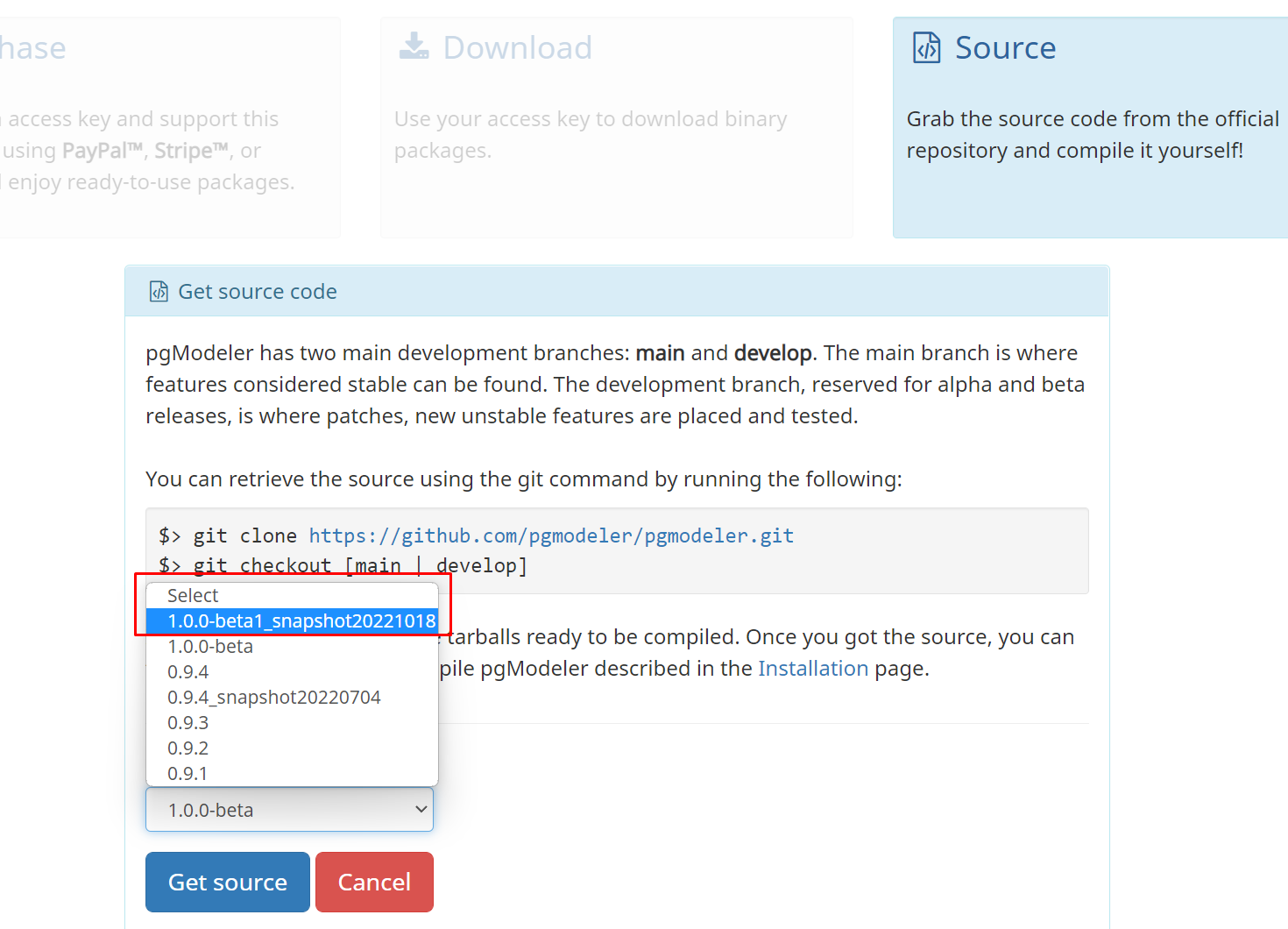
Task: Open the version combo box showing 1.0.0-beta
Action: click(289, 810)
